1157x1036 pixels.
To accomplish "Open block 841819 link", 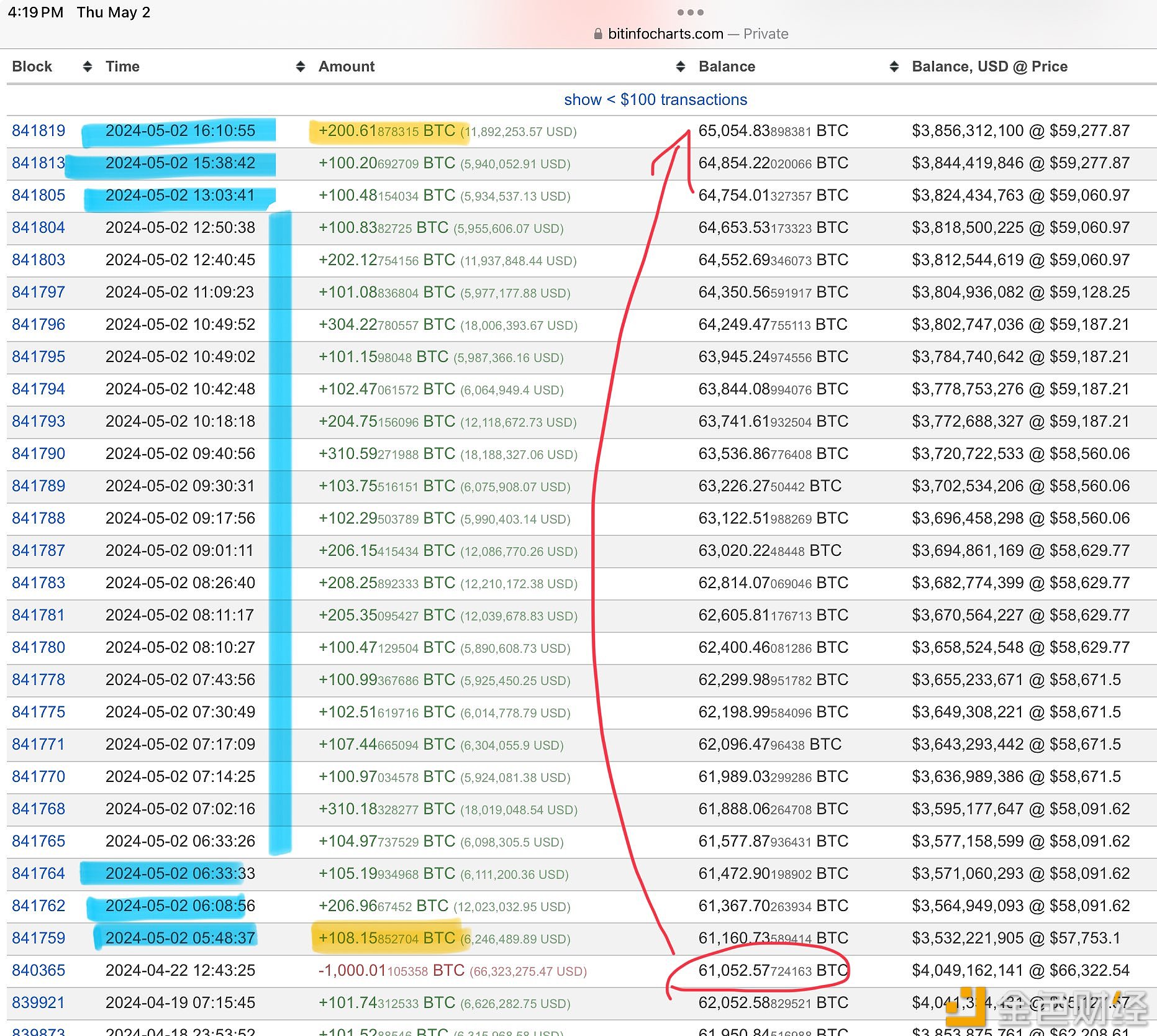I will [x=39, y=130].
